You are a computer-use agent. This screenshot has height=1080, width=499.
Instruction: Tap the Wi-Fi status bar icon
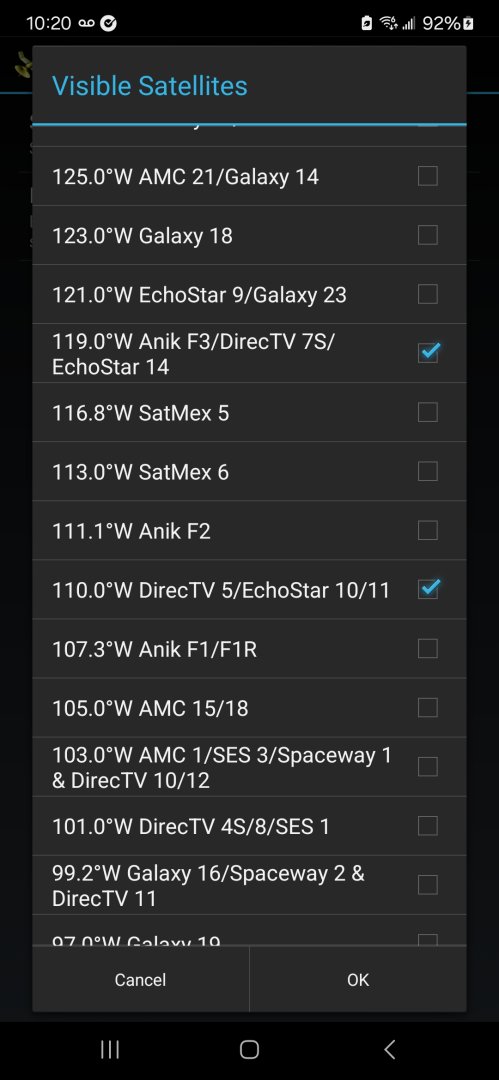pyautogui.click(x=389, y=23)
